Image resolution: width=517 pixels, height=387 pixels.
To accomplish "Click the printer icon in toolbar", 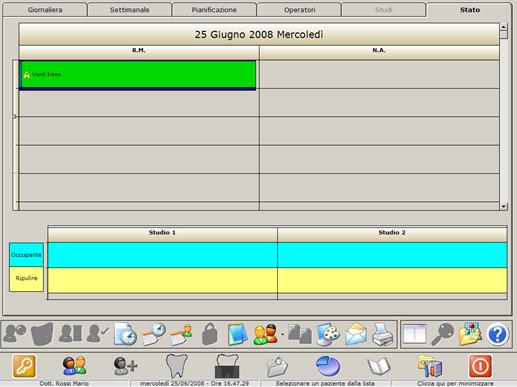I will point(383,334).
